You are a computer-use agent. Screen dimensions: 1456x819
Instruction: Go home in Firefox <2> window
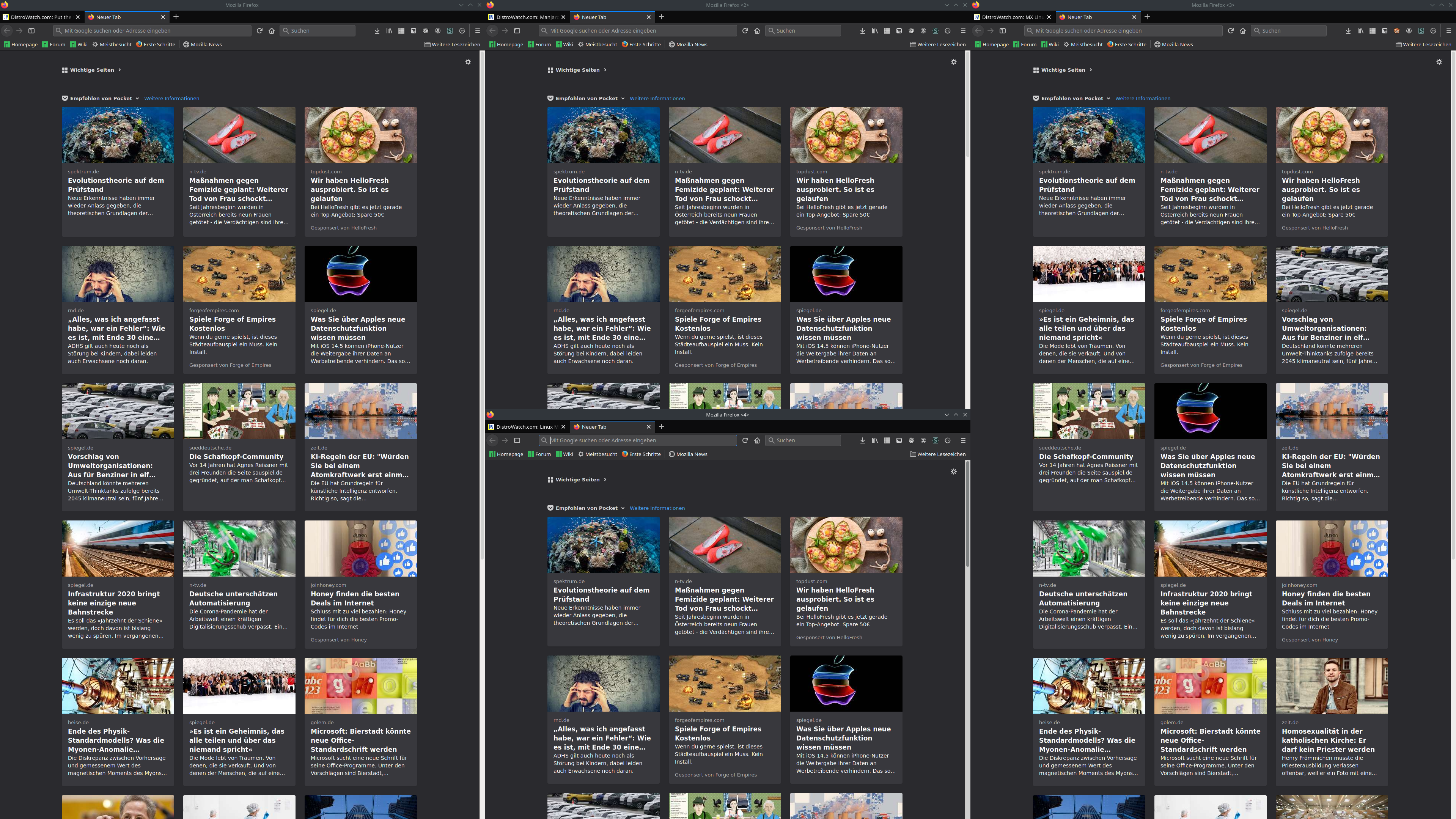757,30
